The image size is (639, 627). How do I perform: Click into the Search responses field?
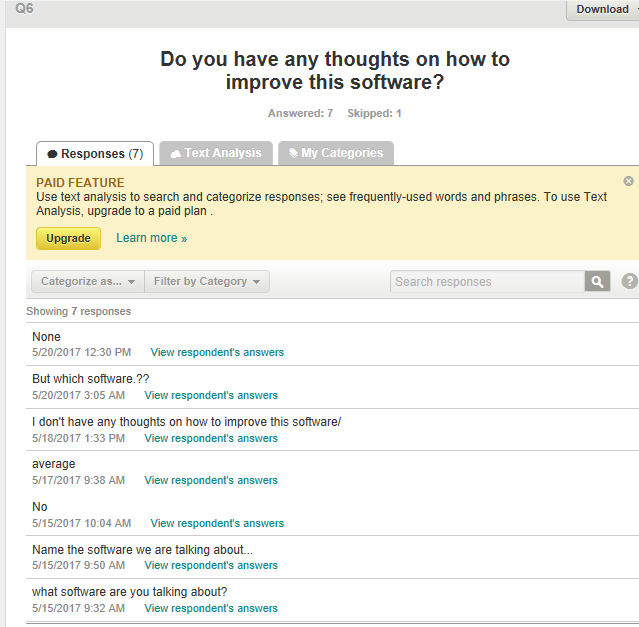coord(487,282)
